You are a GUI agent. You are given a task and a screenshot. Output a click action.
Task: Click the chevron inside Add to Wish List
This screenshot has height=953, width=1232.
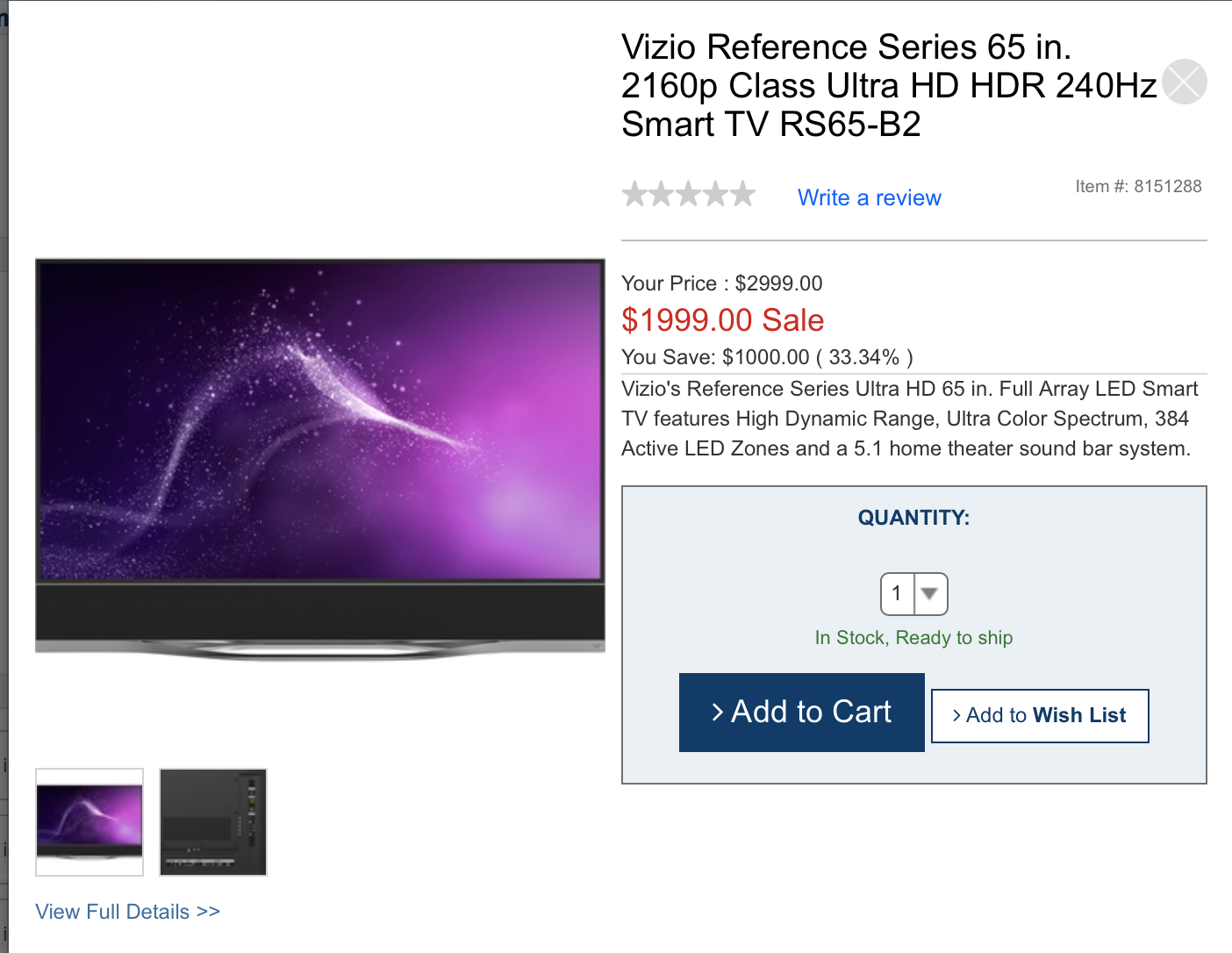point(956,715)
